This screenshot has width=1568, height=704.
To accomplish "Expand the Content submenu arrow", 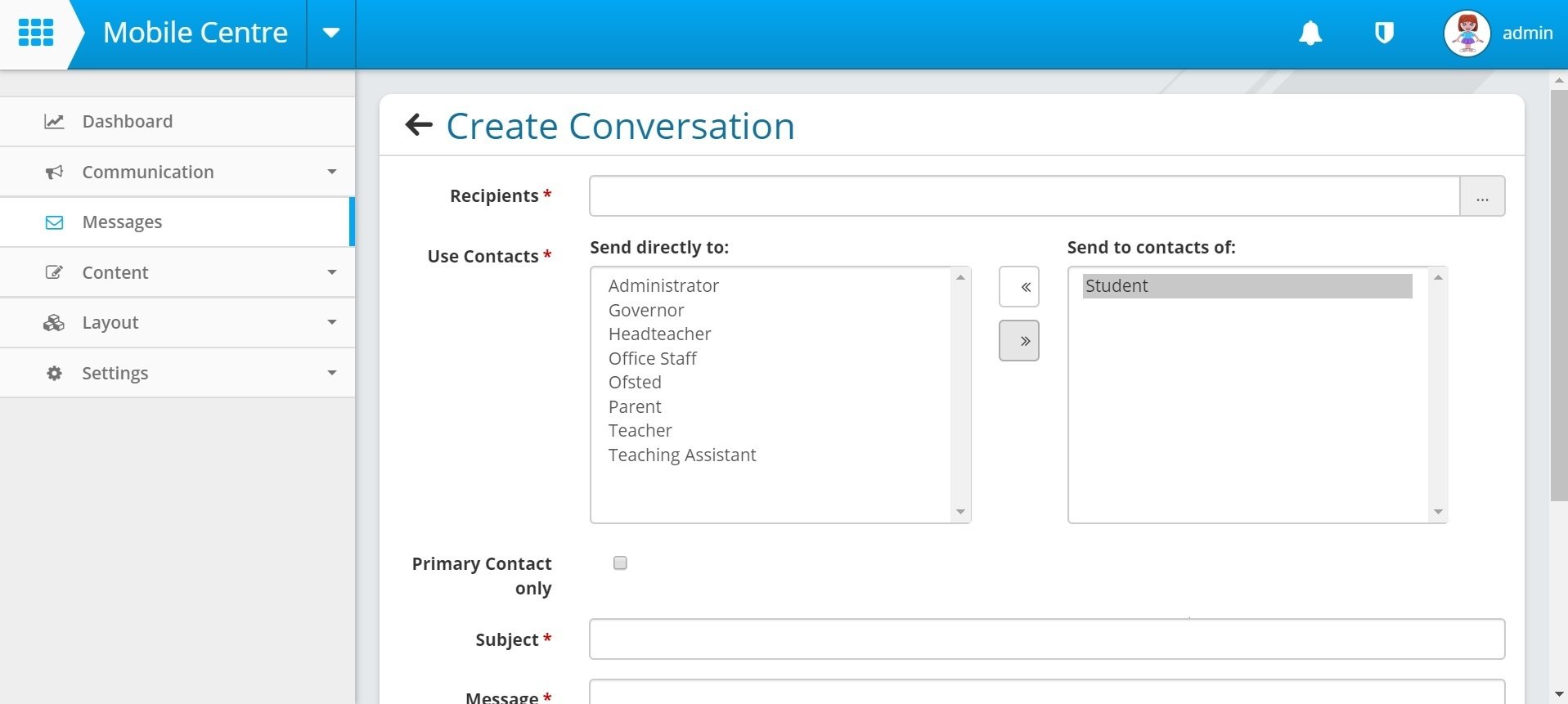I will [x=331, y=272].
